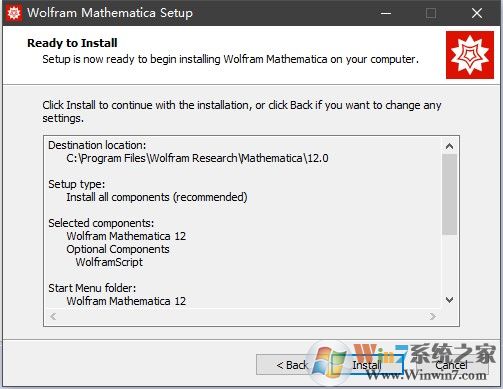The image size is (503, 389).
Task: Click vertical scrollbar track below thumb
Action: (449, 264)
